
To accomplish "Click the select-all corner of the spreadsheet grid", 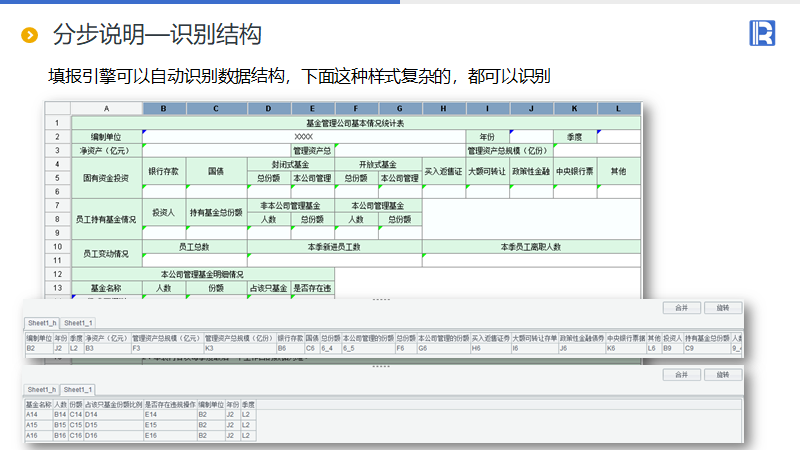I will [x=57, y=108].
